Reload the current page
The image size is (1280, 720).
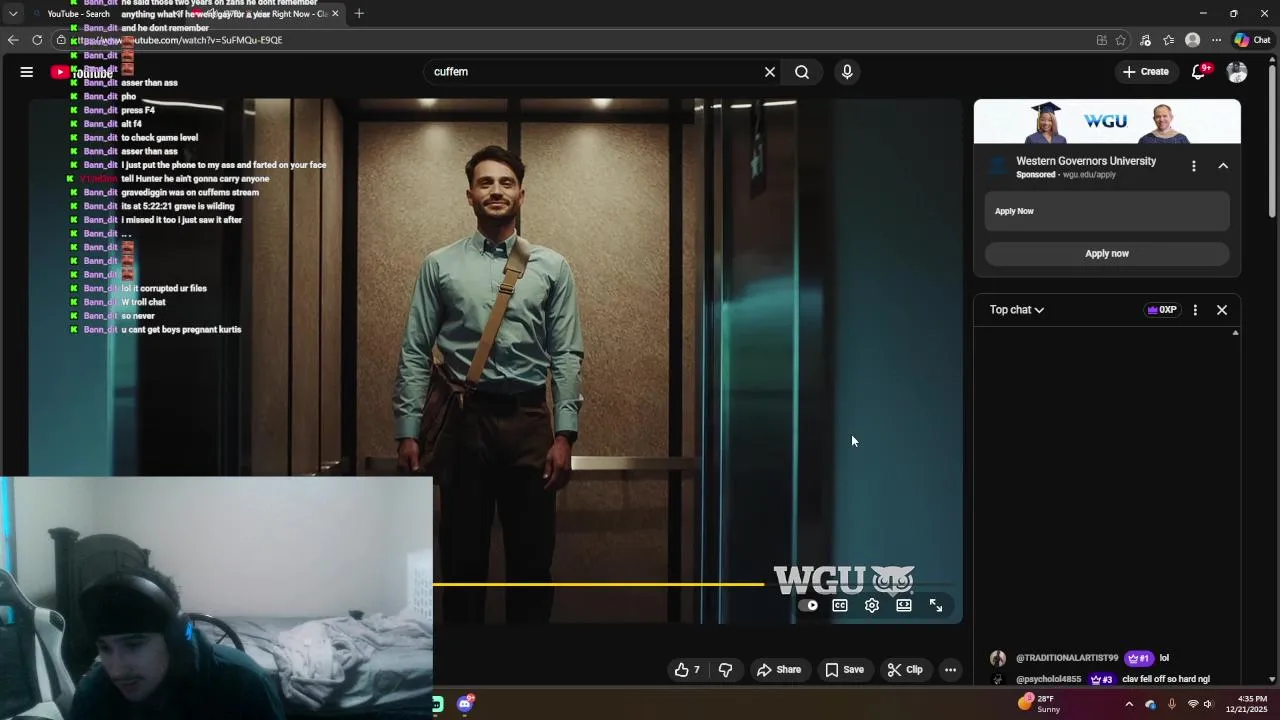[37, 40]
